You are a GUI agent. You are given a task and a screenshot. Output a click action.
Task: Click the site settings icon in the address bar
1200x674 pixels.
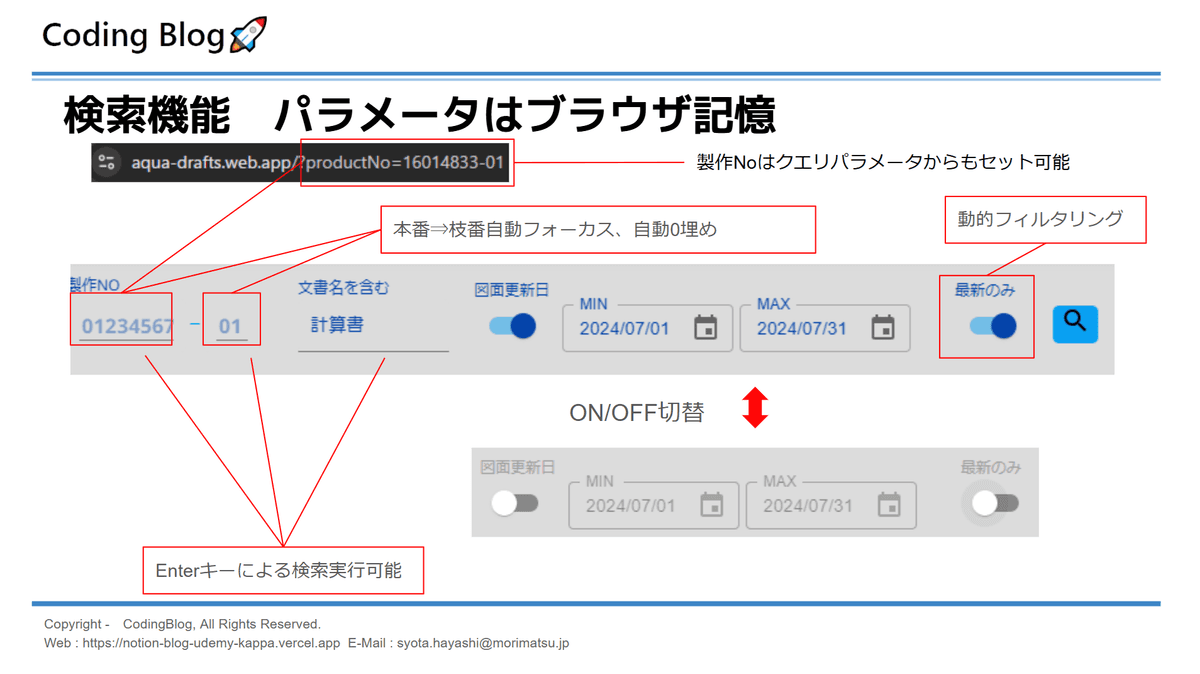coord(108,163)
